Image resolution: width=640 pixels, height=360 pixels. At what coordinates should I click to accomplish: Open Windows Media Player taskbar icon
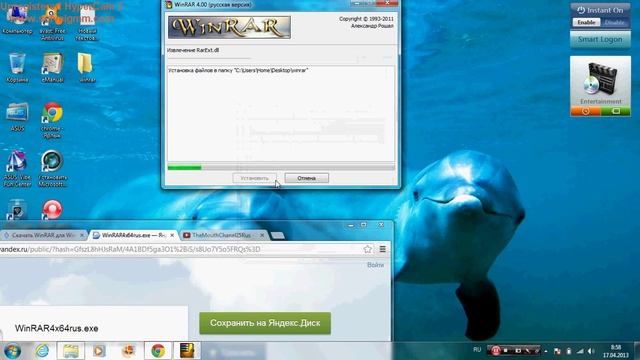(x=99, y=351)
